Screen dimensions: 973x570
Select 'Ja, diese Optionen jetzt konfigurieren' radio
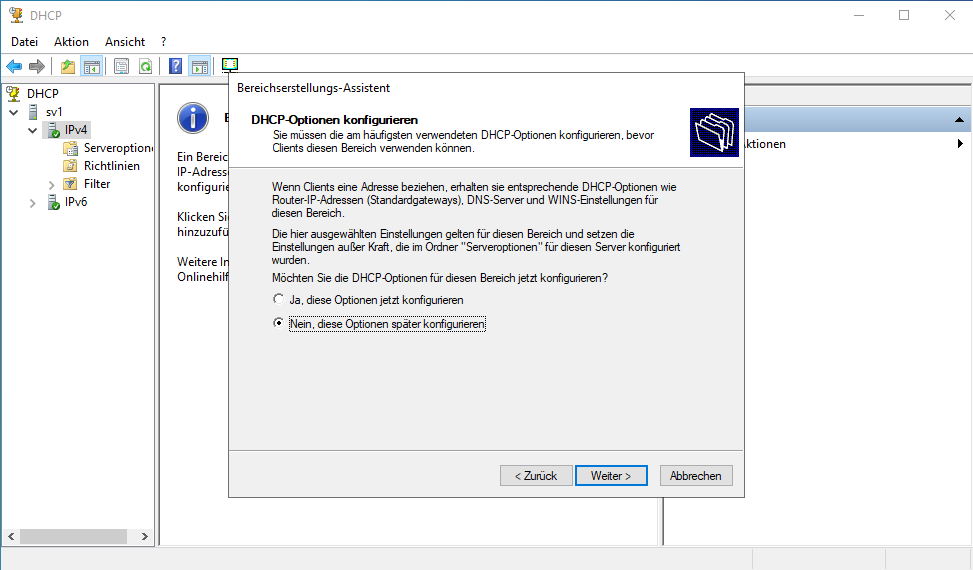tap(279, 300)
